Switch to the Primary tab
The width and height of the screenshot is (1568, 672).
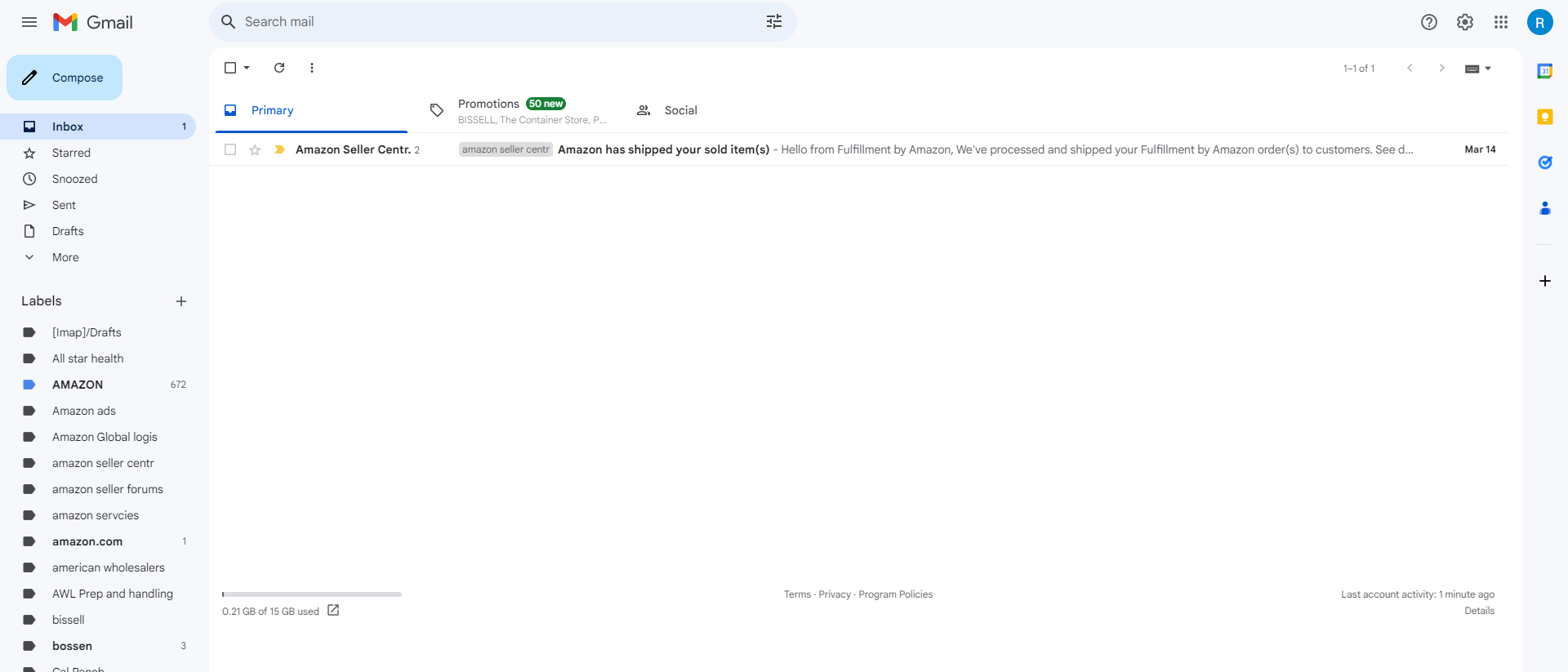tap(311, 110)
